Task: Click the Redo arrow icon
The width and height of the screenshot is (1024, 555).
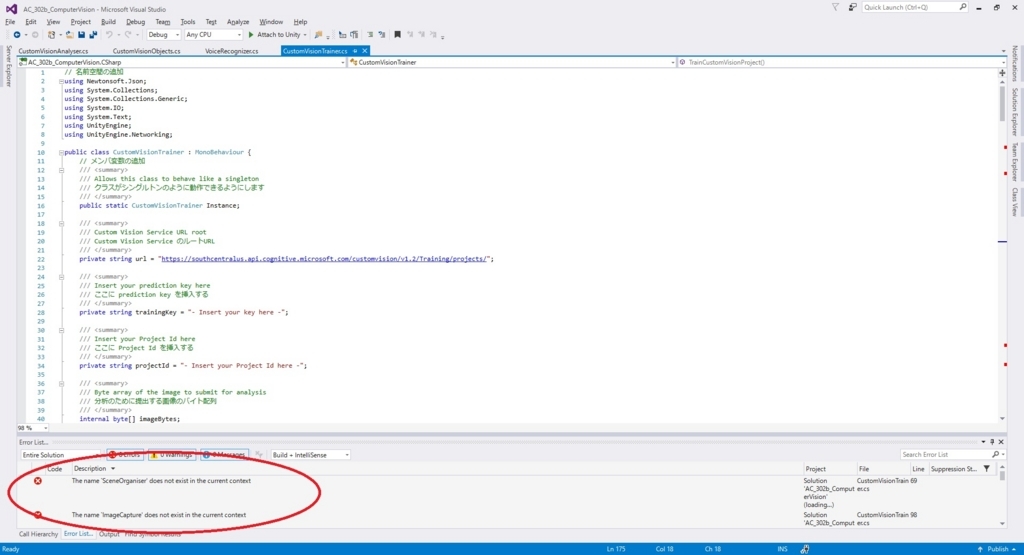Action: (x=128, y=35)
